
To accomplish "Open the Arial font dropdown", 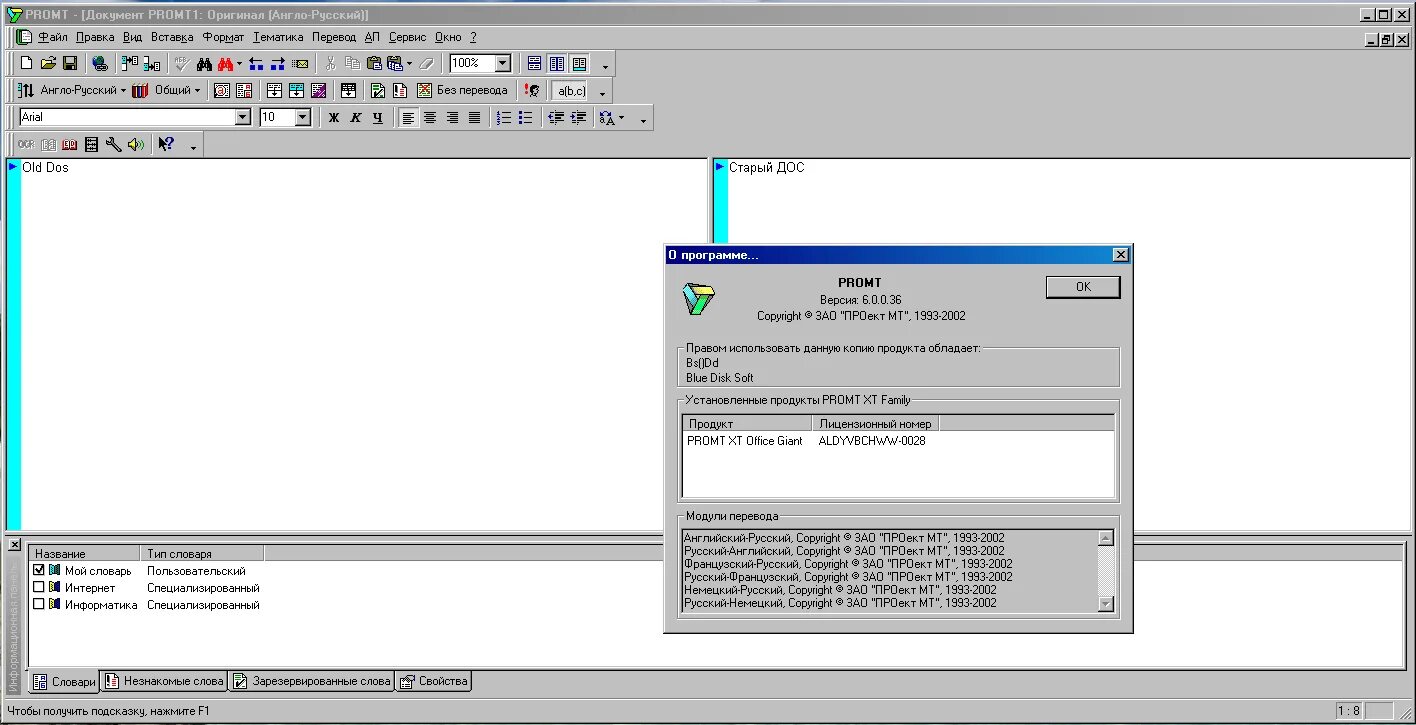I will [242, 117].
